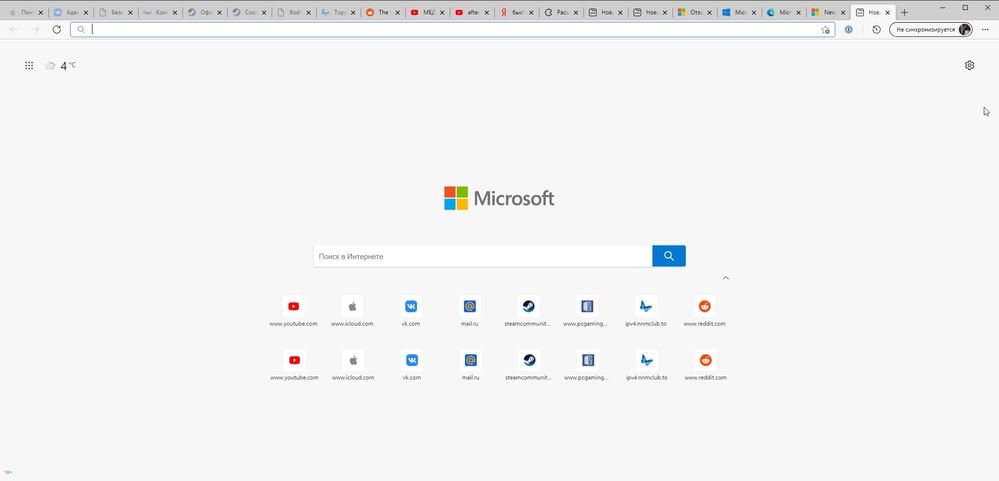Switch to the 'after' YouTube tab
Screen dimensions: 999x481
(x=470, y=12)
